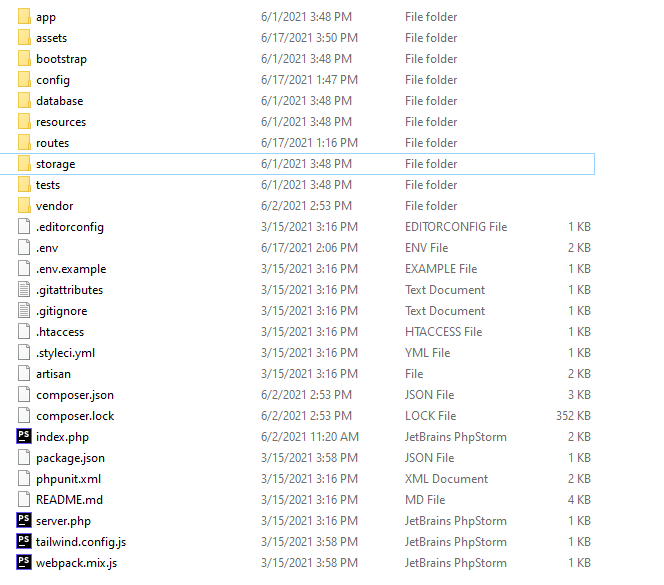Select the server.php PhpStorm file icon
Viewport: 664px width, 585px height.
24,521
